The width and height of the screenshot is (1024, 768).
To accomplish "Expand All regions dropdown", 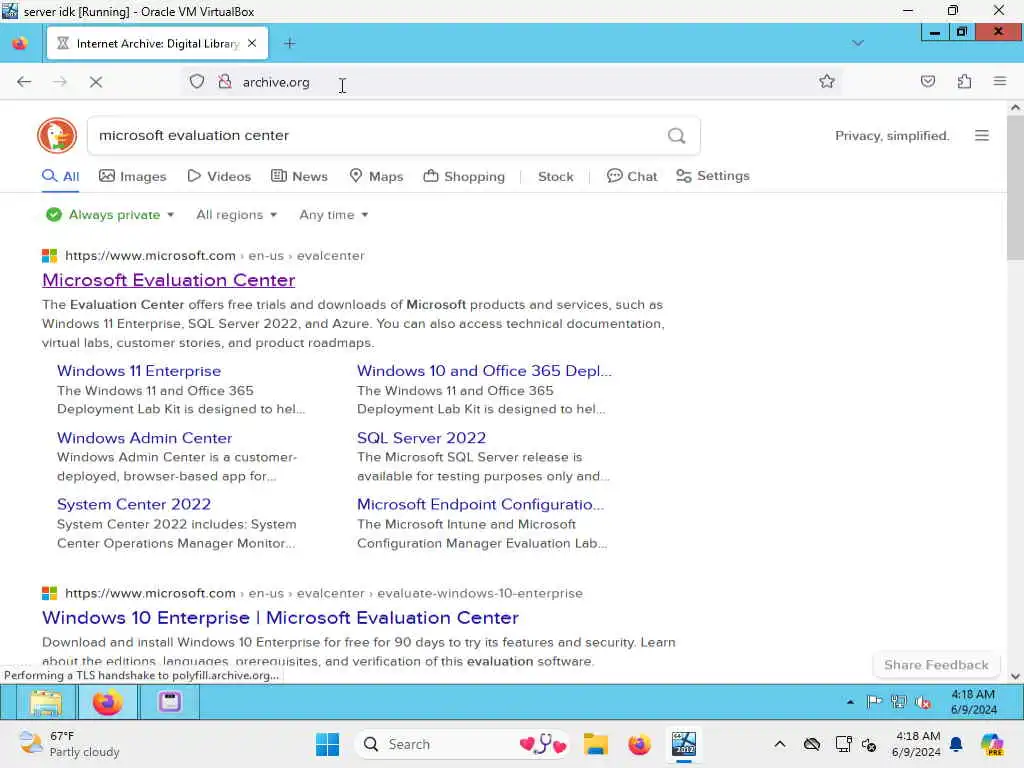I will click(236, 215).
